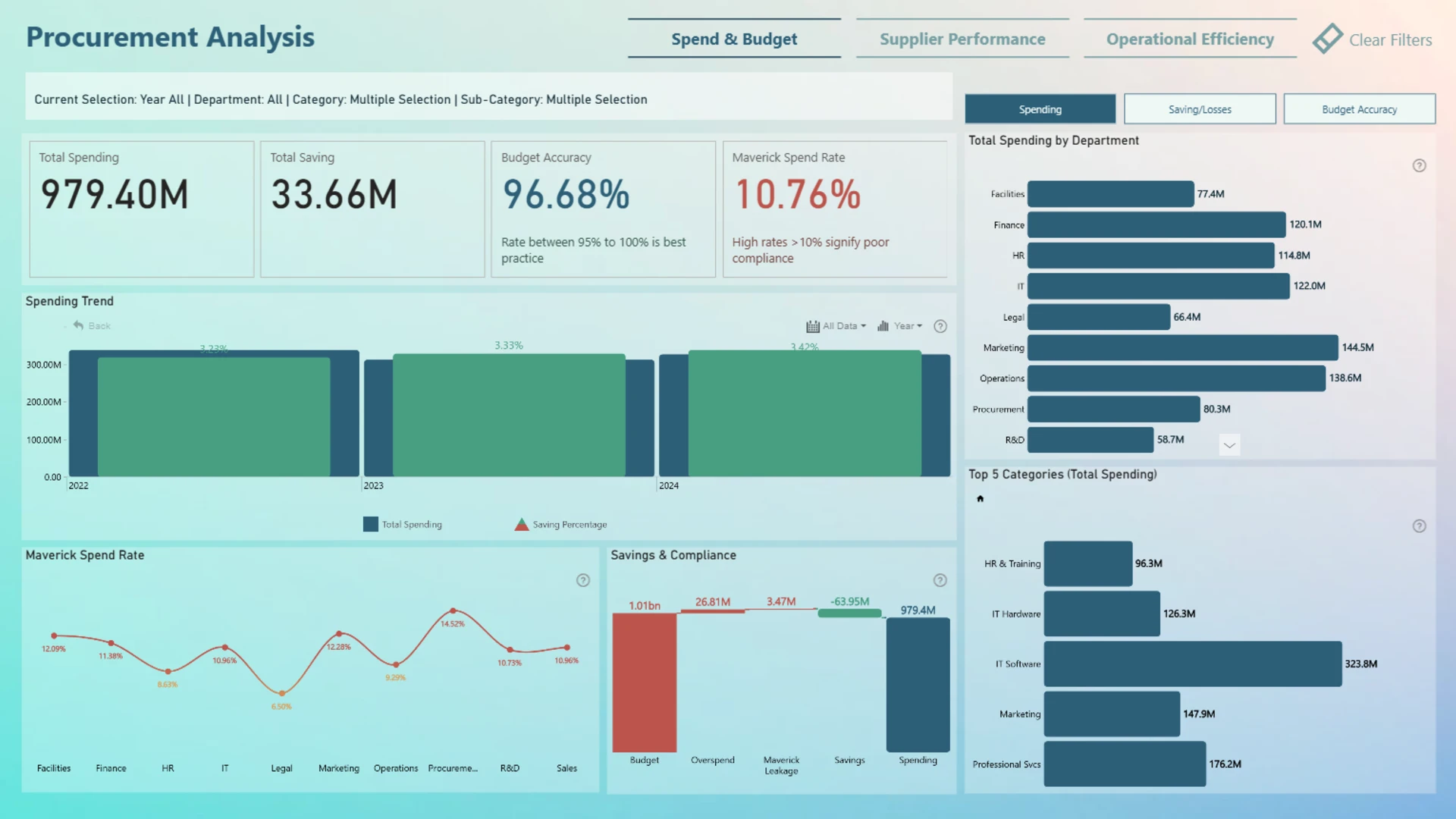Click the Current Selection summary bar

point(489,96)
